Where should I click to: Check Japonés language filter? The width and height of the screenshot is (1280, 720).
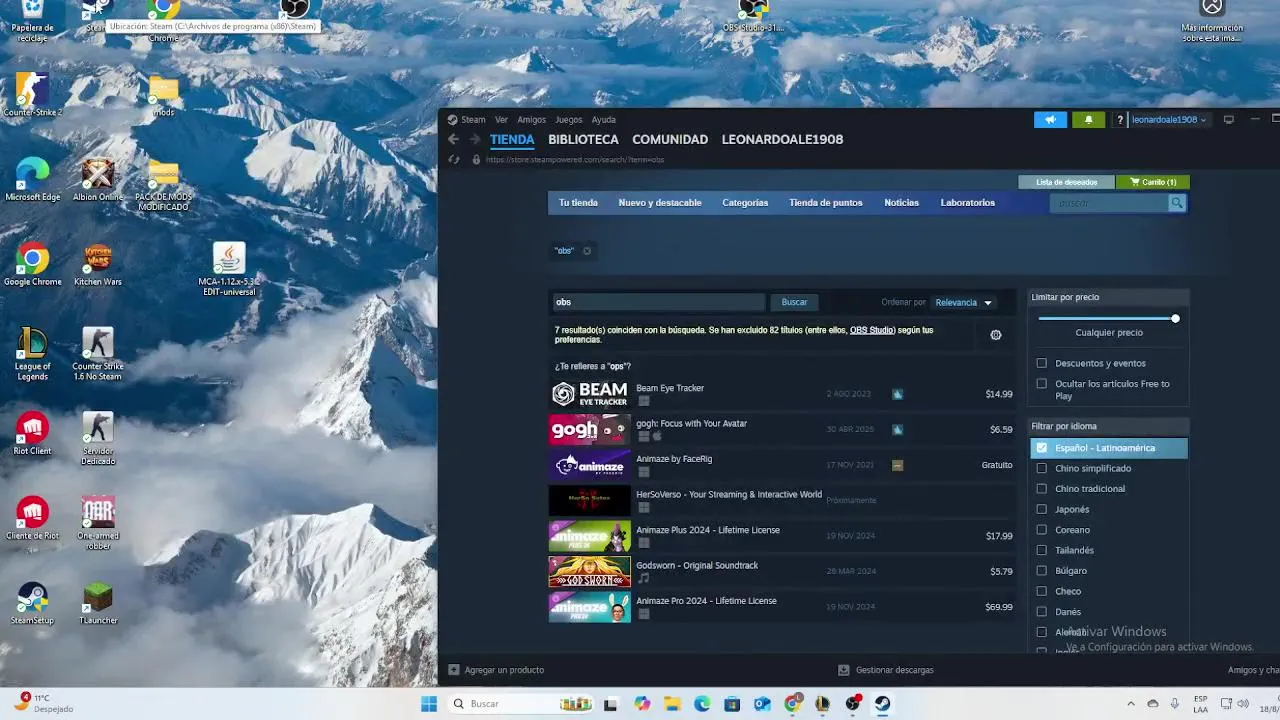click(1042, 509)
